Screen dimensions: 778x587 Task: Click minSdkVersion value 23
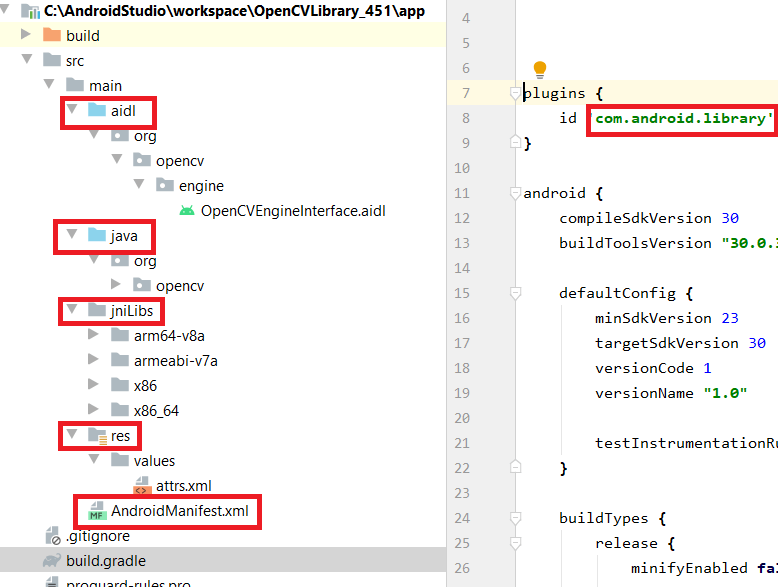coord(730,318)
